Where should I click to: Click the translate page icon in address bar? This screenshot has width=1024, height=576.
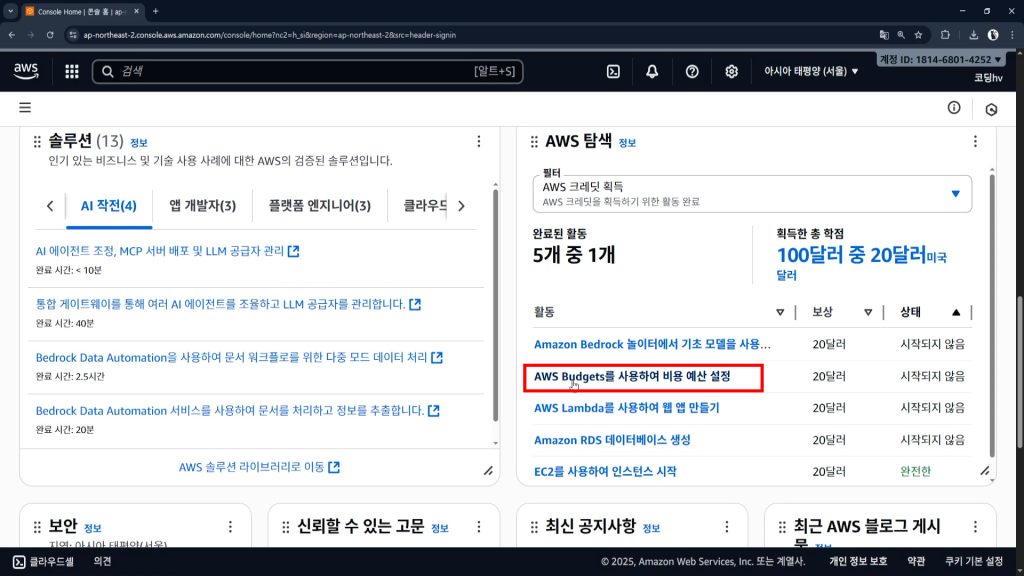point(884,35)
